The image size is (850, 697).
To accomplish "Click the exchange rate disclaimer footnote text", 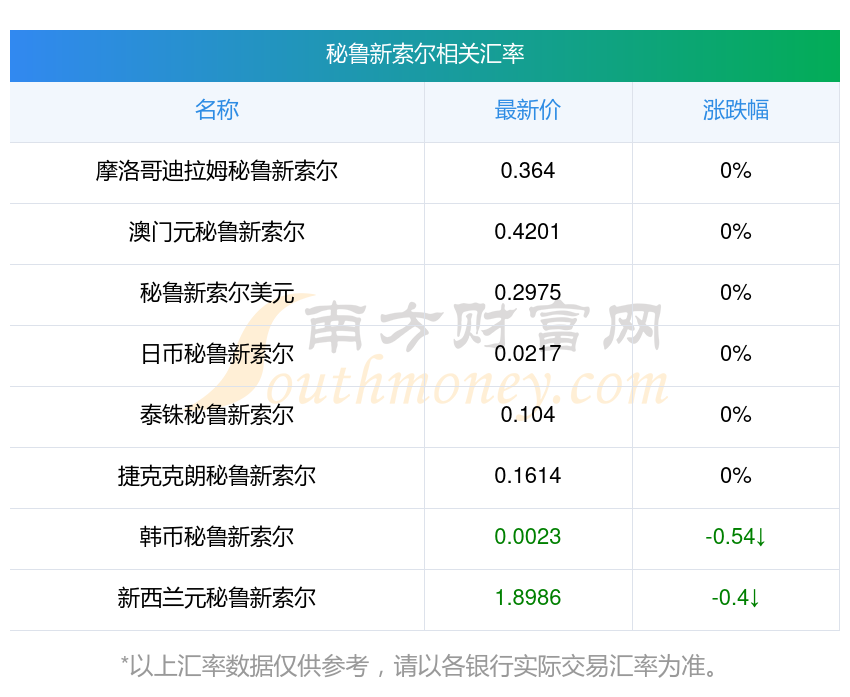I will click(425, 665).
